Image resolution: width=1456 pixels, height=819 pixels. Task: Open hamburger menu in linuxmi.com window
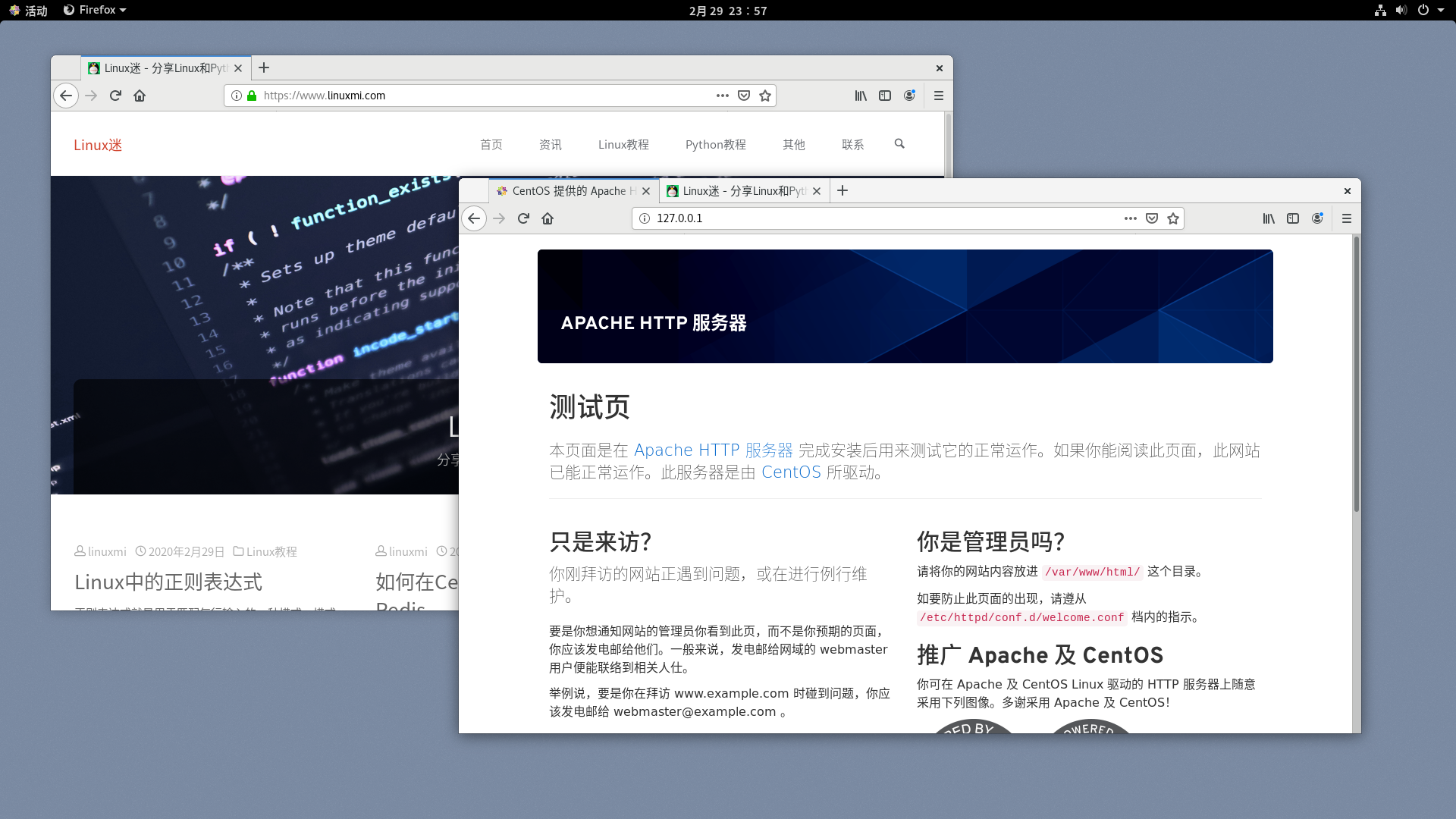(x=939, y=96)
